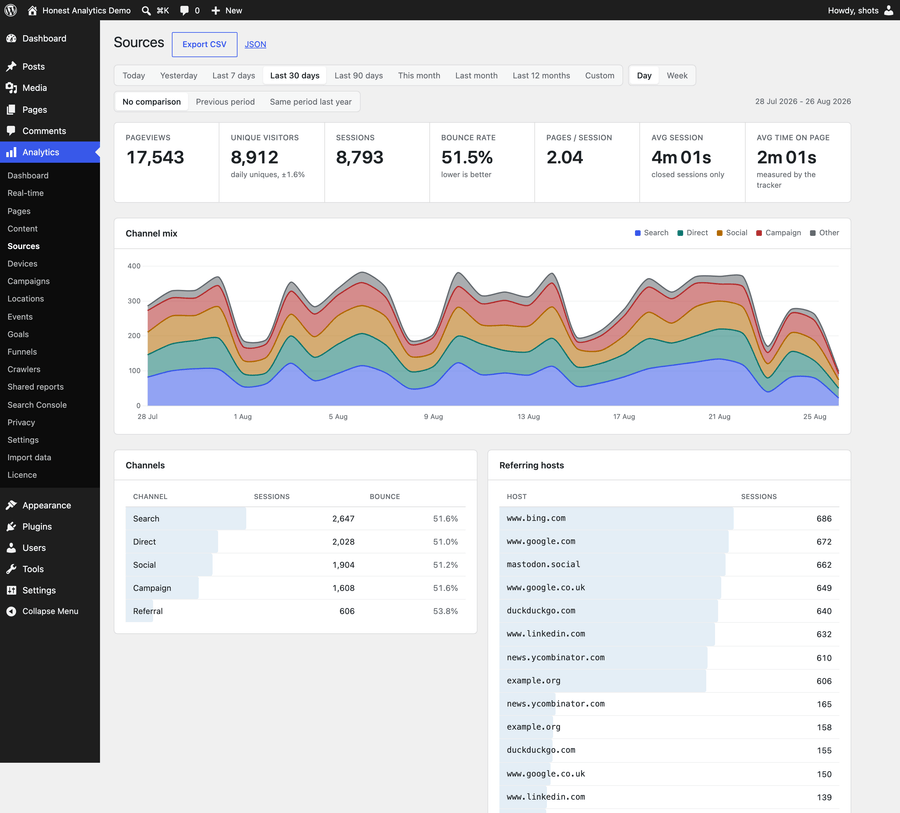900x813 pixels.
Task: Click the comments bubble icon in admin bar
Action: click(184, 10)
